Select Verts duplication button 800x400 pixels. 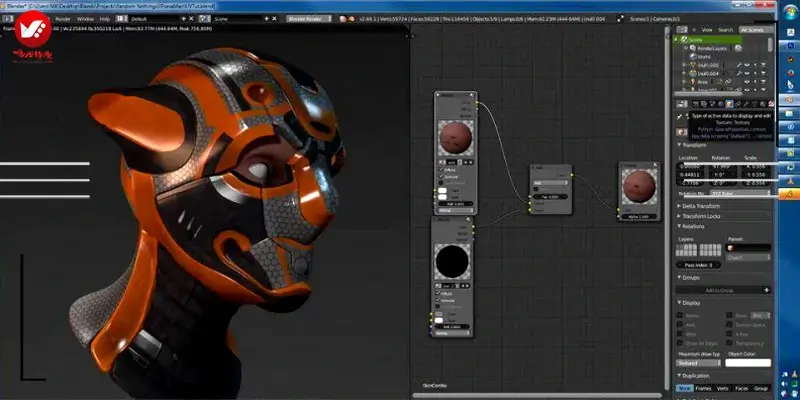pyautogui.click(x=723, y=388)
